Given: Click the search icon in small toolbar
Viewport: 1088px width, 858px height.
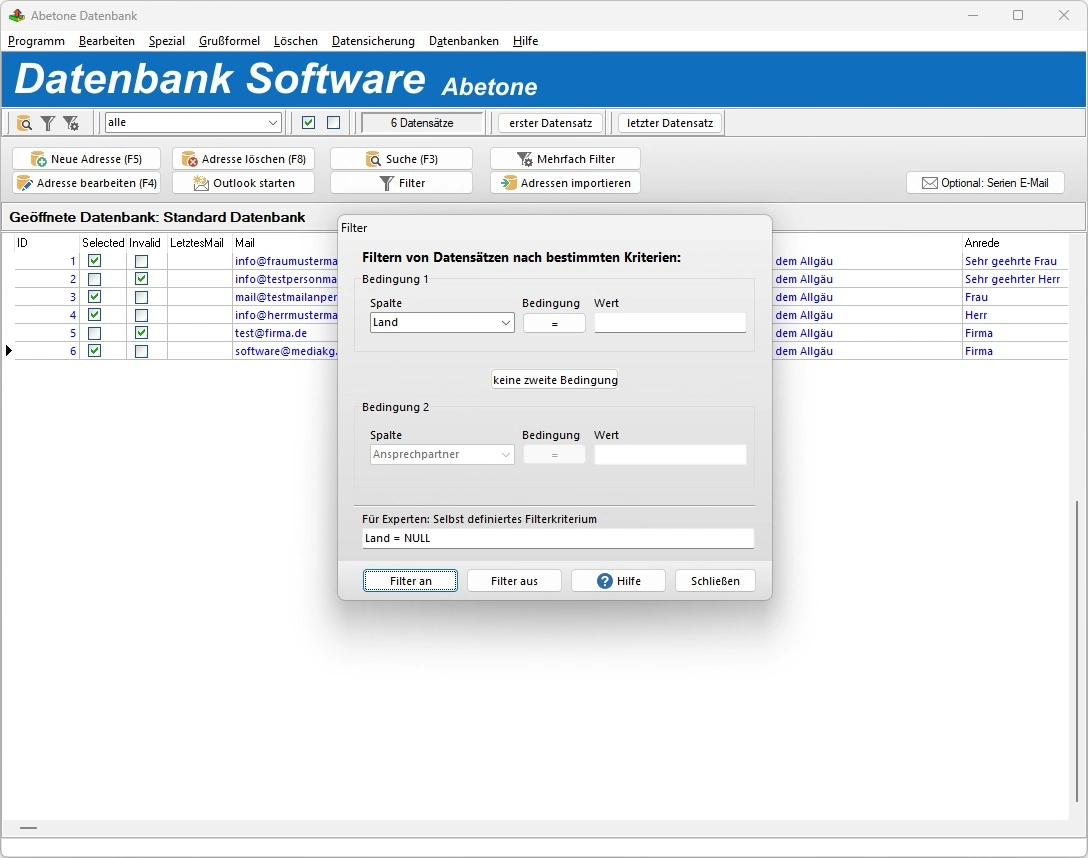Looking at the screenshot, I should click(24, 123).
